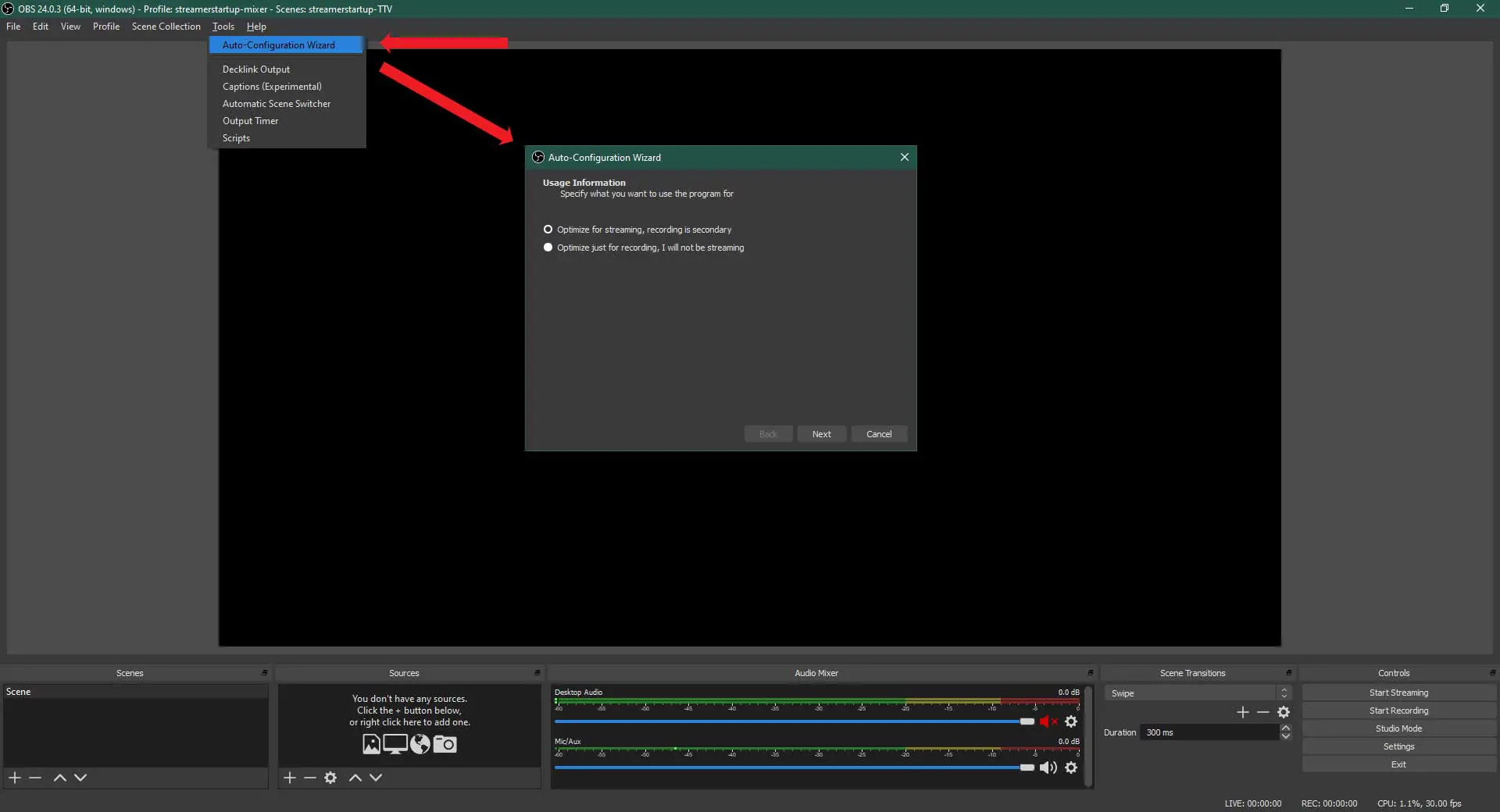
Task: Enable Studio Mode
Action: [x=1398, y=728]
